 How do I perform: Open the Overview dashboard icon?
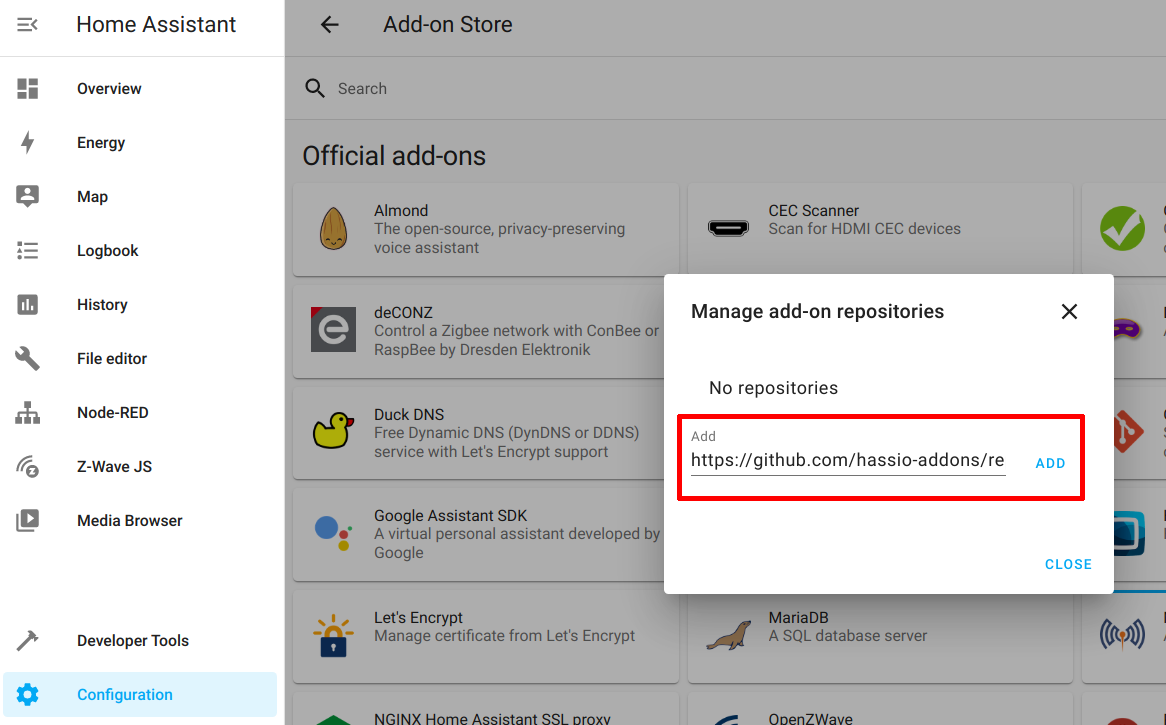28,88
